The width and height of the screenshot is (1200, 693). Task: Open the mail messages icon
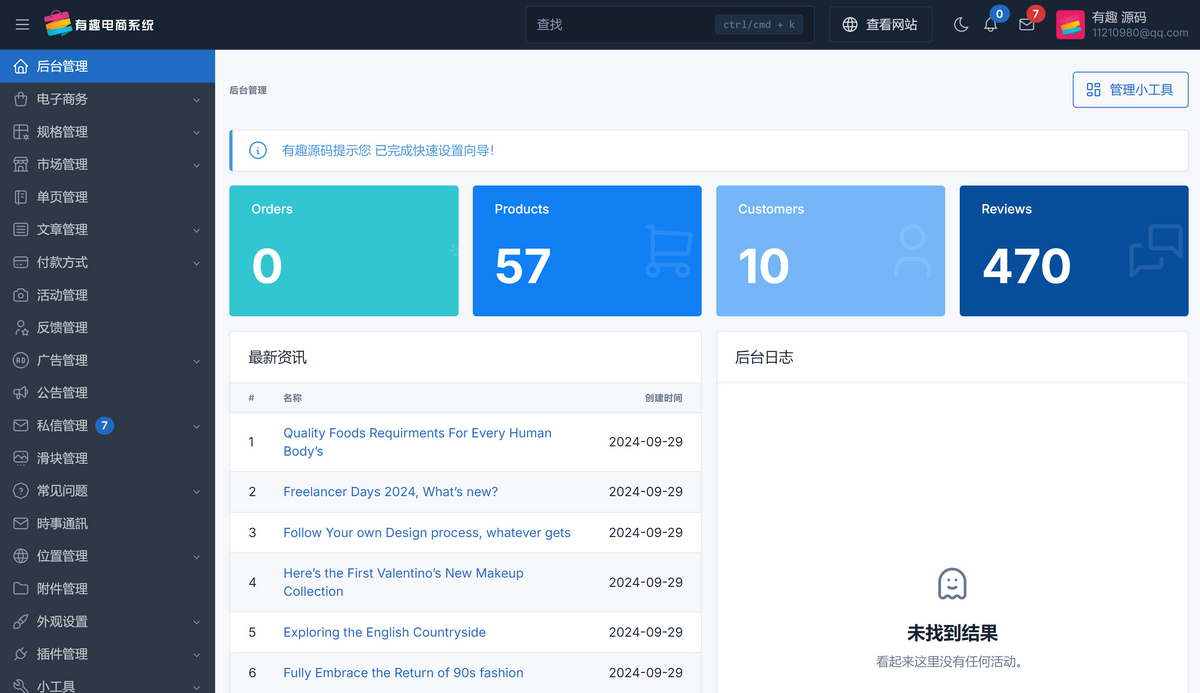tap(1026, 25)
